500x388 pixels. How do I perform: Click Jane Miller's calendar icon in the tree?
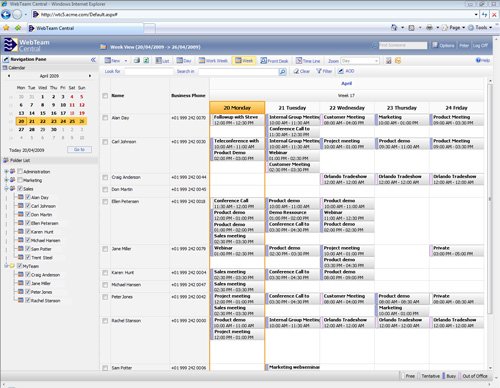pos(21,283)
